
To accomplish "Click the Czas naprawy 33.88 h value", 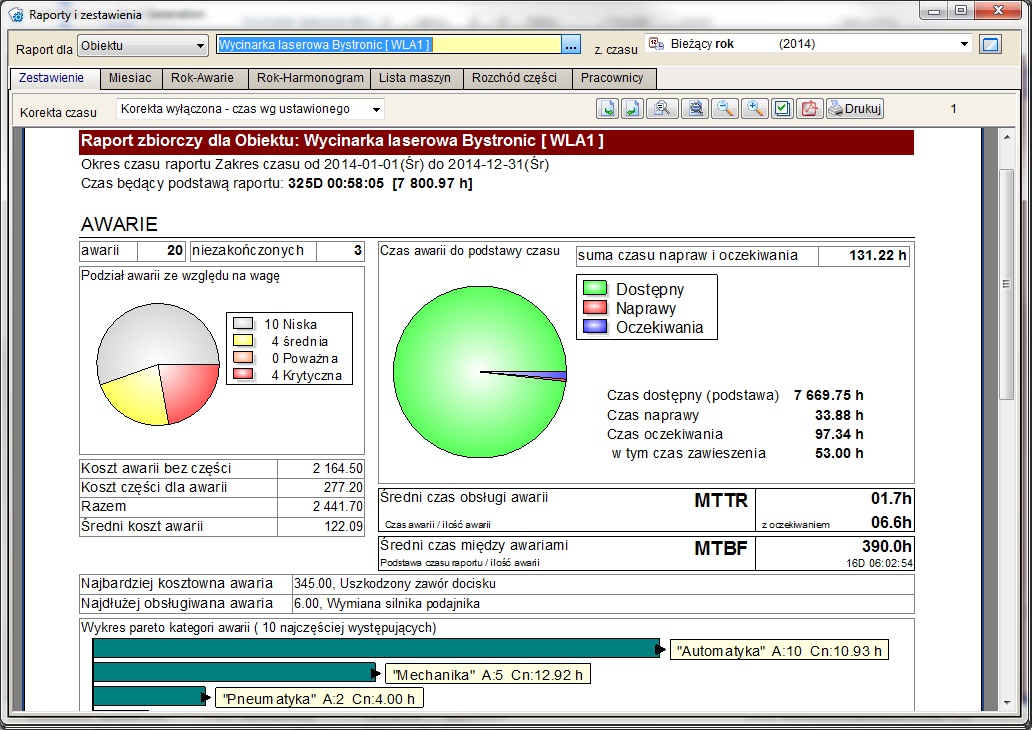I will [x=839, y=415].
